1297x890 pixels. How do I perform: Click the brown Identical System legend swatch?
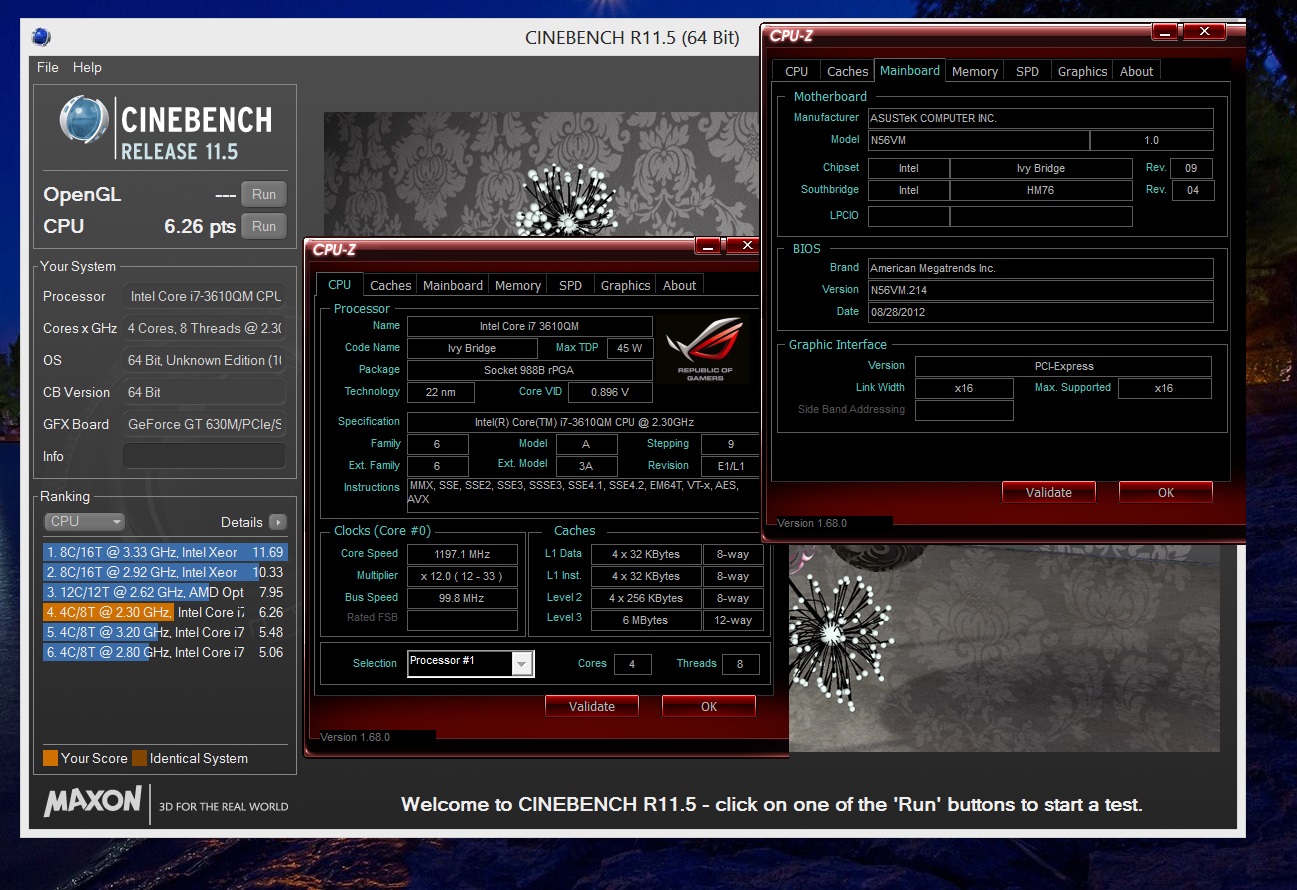(139, 758)
